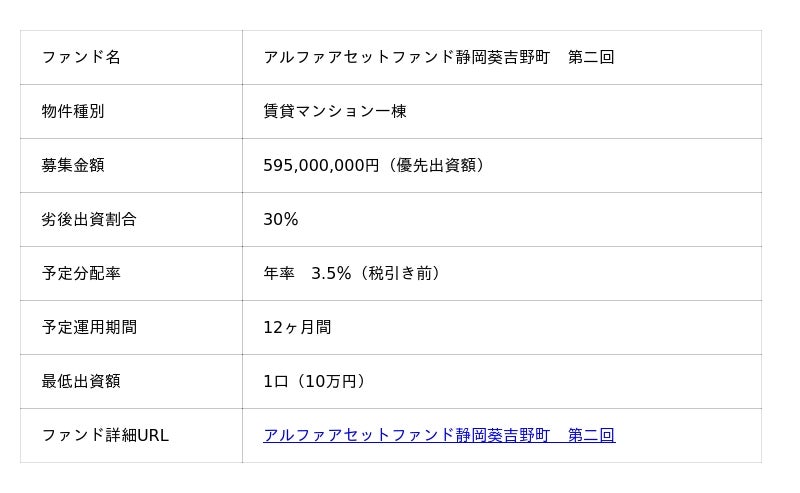Screen dimensions: 800x493
Task: Select the 595,000,000円 amount
Action: click(x=321, y=165)
